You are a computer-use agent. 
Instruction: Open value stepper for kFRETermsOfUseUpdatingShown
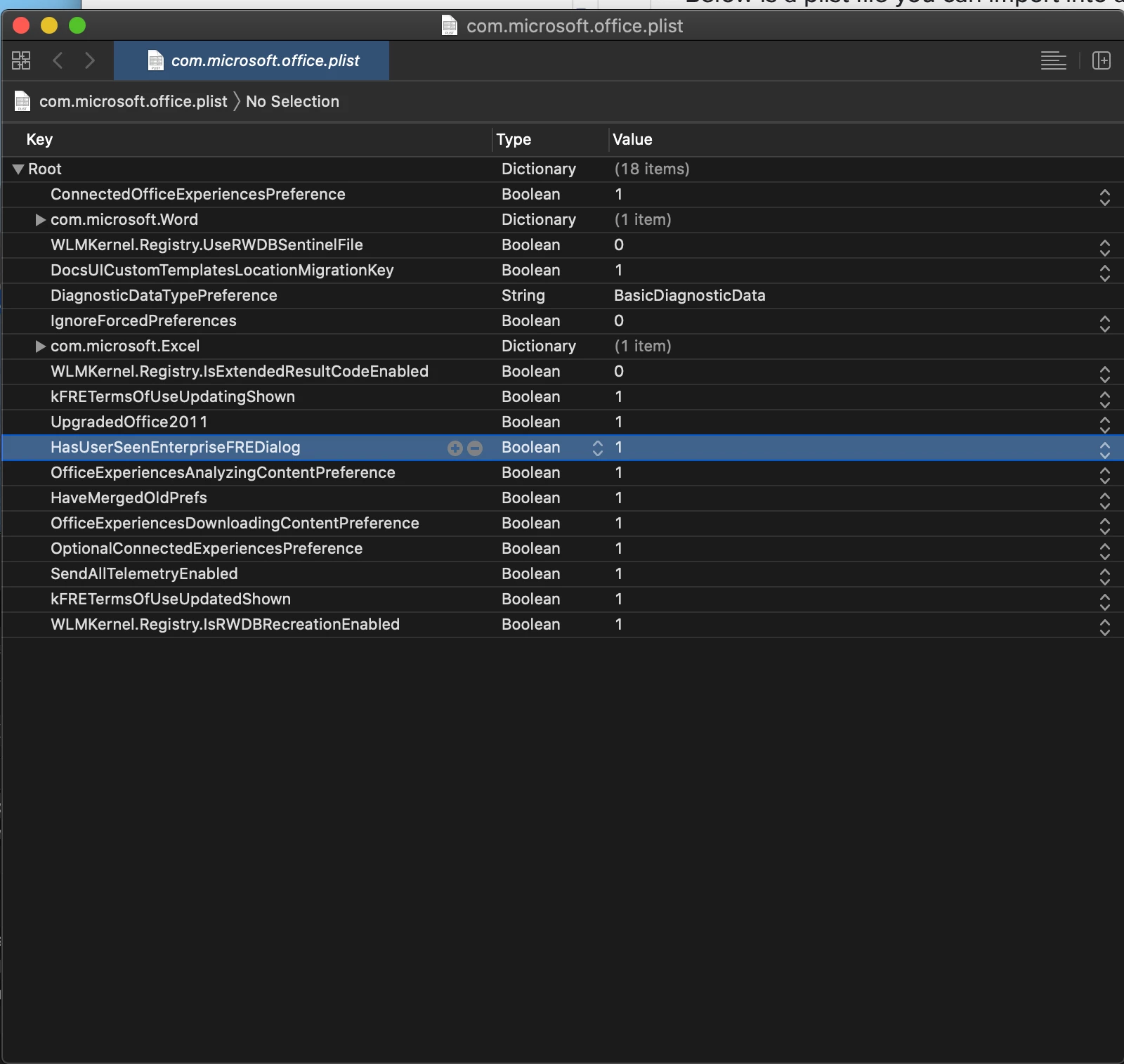pyautogui.click(x=1105, y=399)
